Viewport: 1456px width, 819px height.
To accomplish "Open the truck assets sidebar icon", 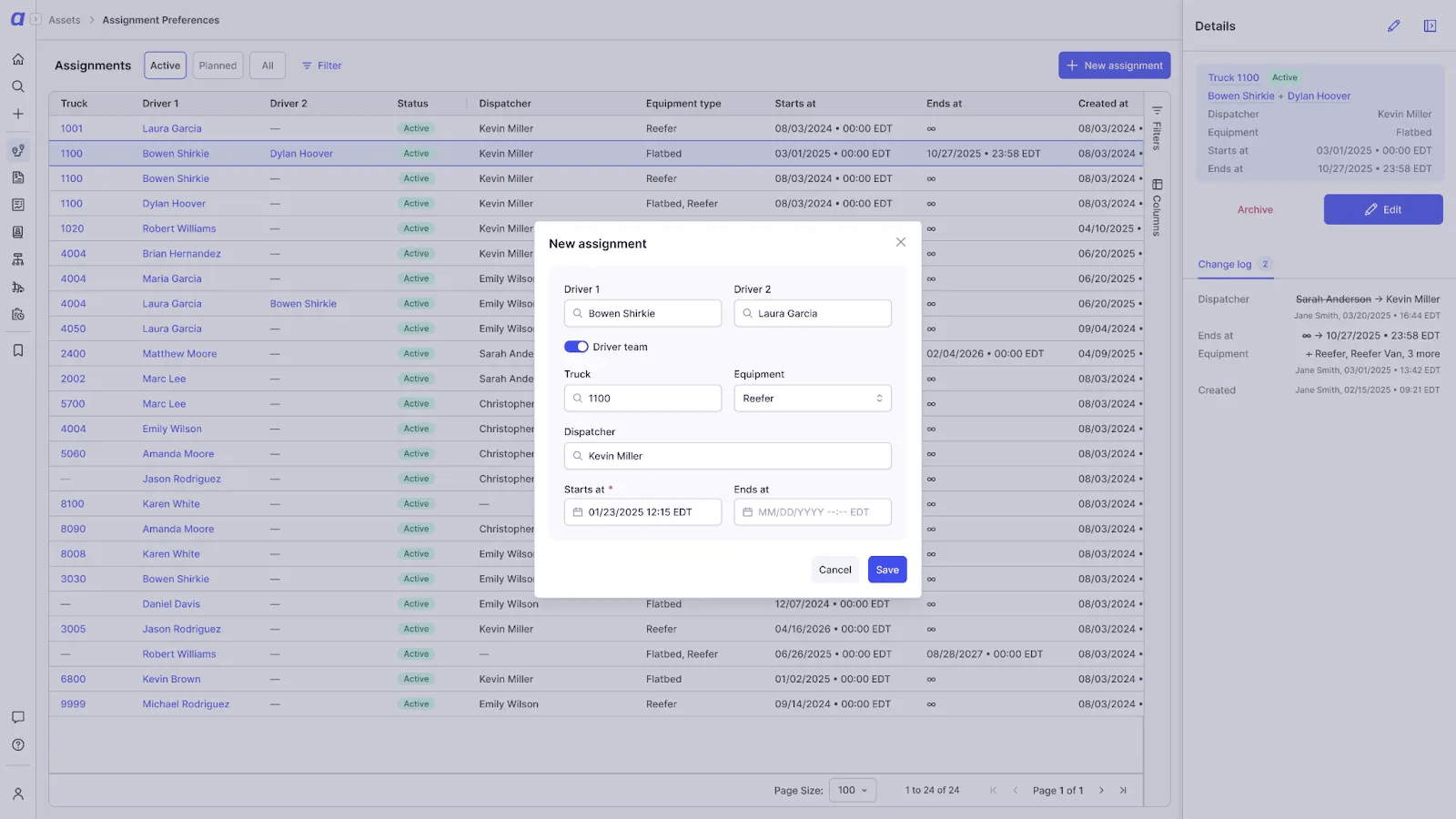I will (x=17, y=287).
